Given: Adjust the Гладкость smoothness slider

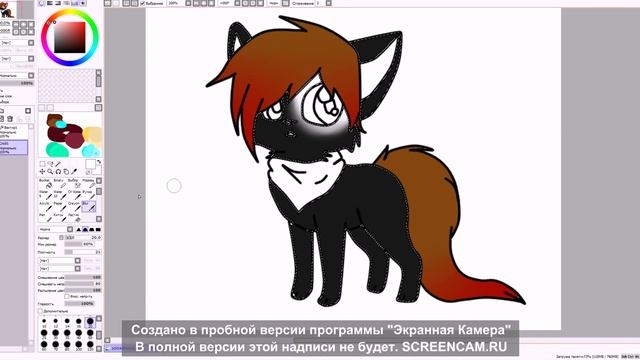Looking at the screenshot, I should pyautogui.click(x=79, y=304).
